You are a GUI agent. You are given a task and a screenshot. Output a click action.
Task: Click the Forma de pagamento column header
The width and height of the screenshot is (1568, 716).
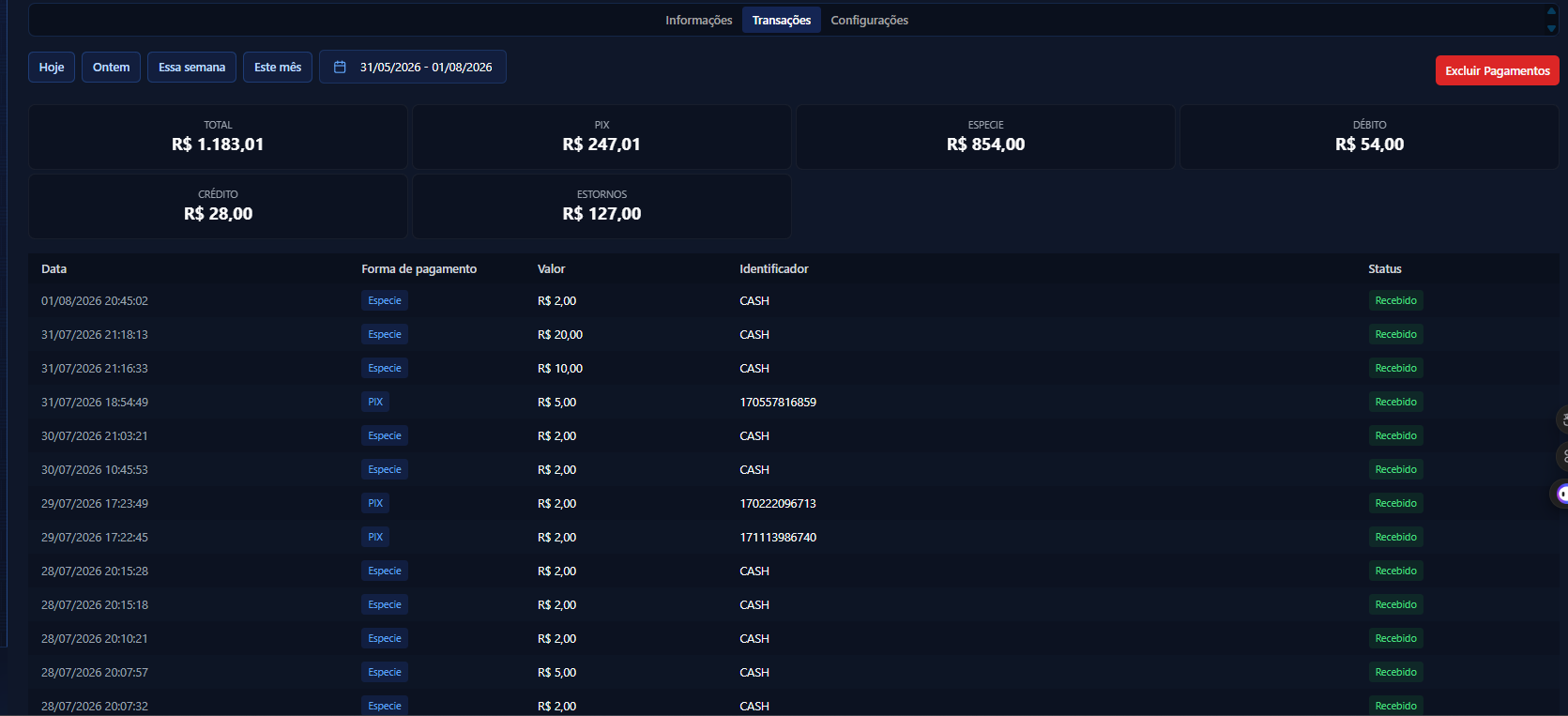[x=419, y=268]
